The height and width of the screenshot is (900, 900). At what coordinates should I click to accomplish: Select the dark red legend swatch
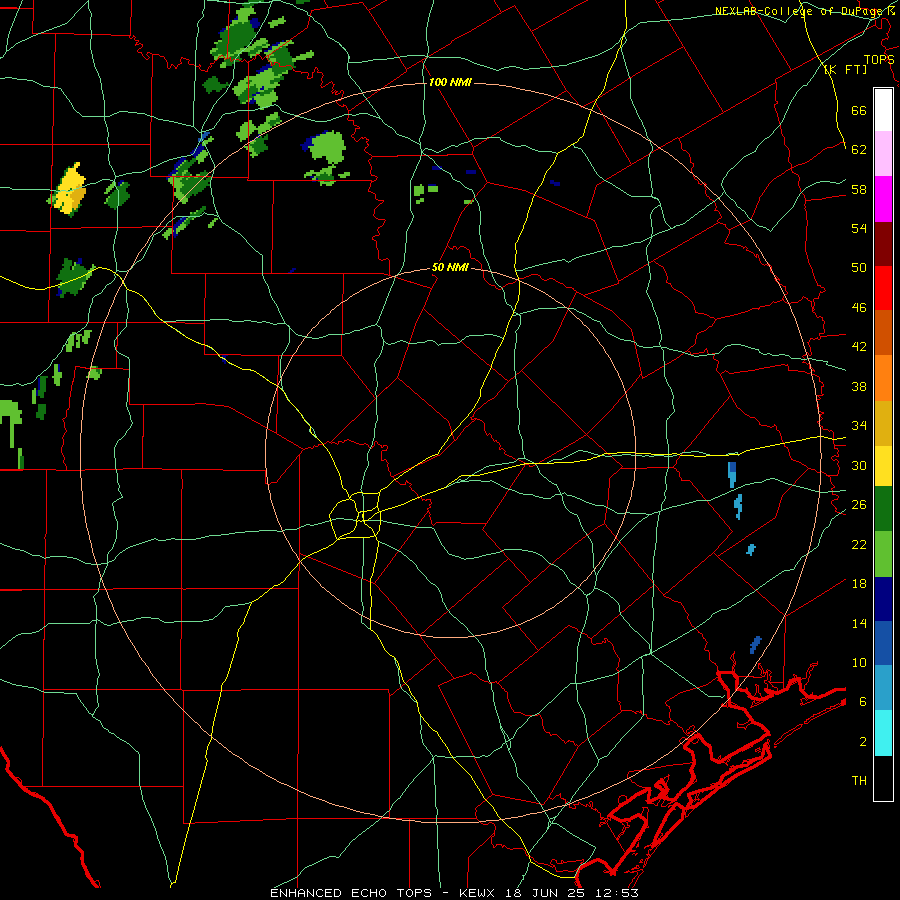point(883,245)
